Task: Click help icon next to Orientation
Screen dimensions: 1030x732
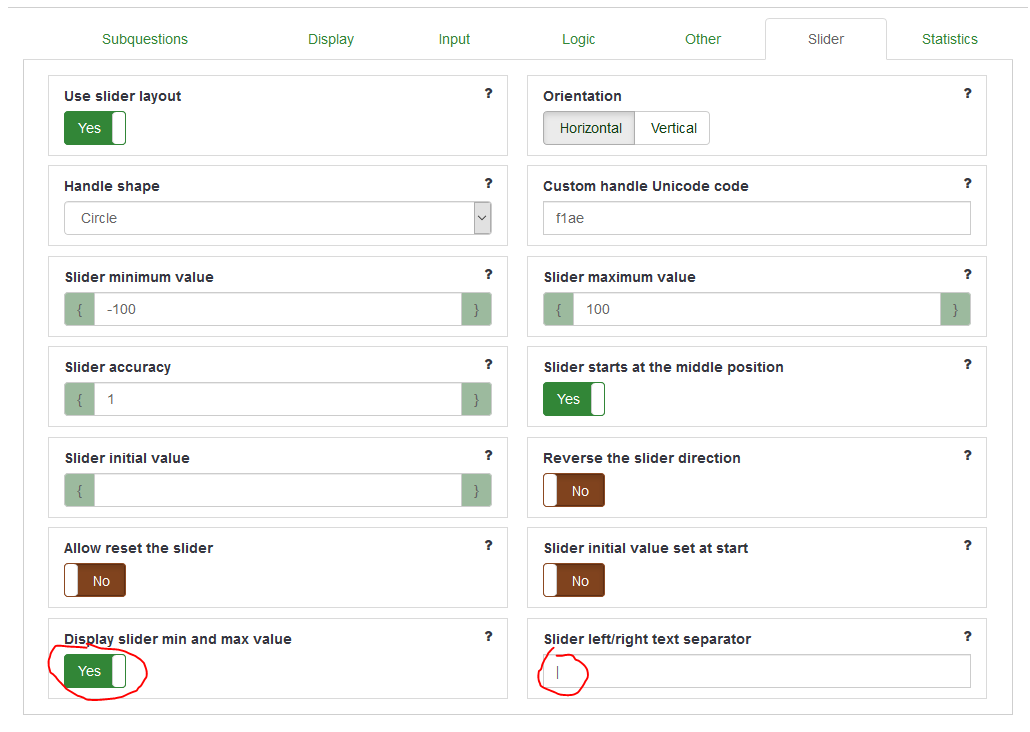Action: coord(967,93)
